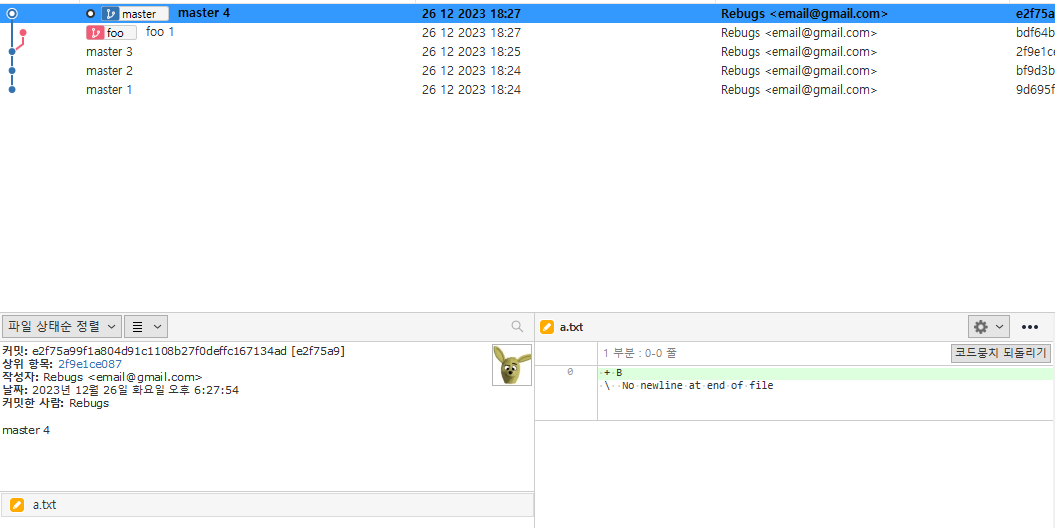The height and width of the screenshot is (528, 1055).
Task: Click the hunk header '1 부분 : 0-0 줄'
Action: (639, 353)
